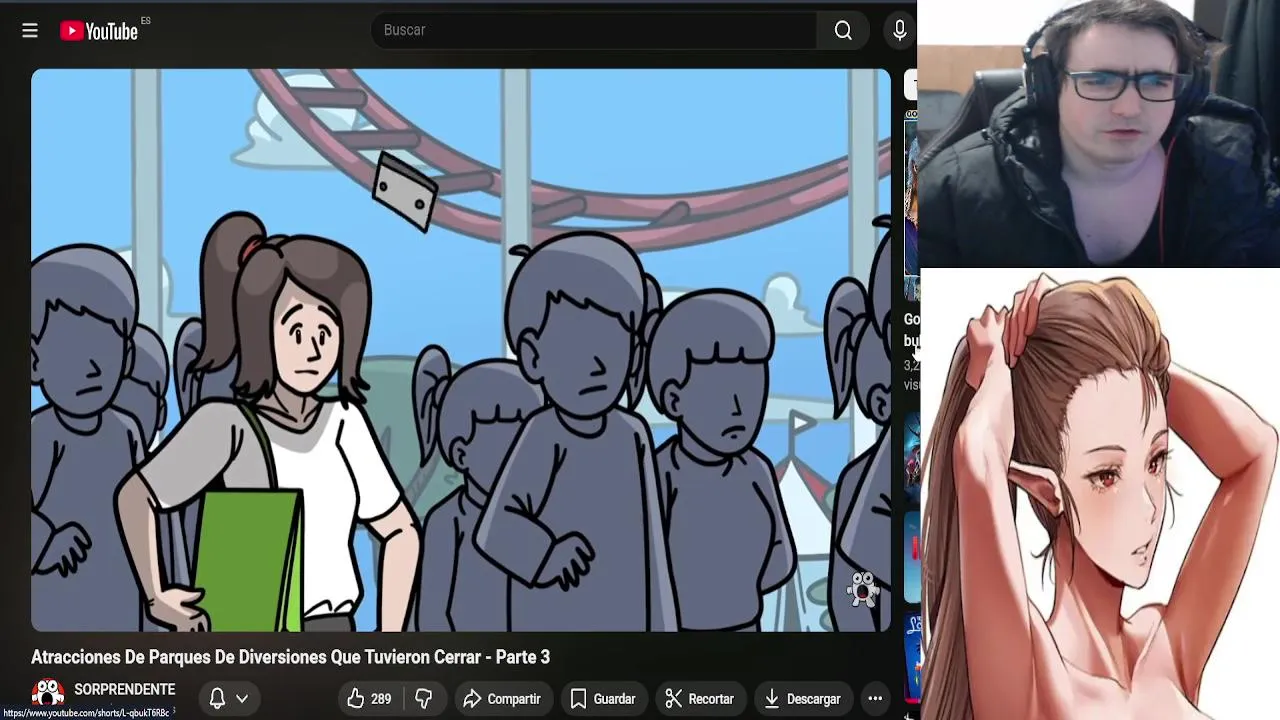Viewport: 1280px width, 720px height.
Task: Open the SORPRENDENTE channel name
Action: [125, 690]
